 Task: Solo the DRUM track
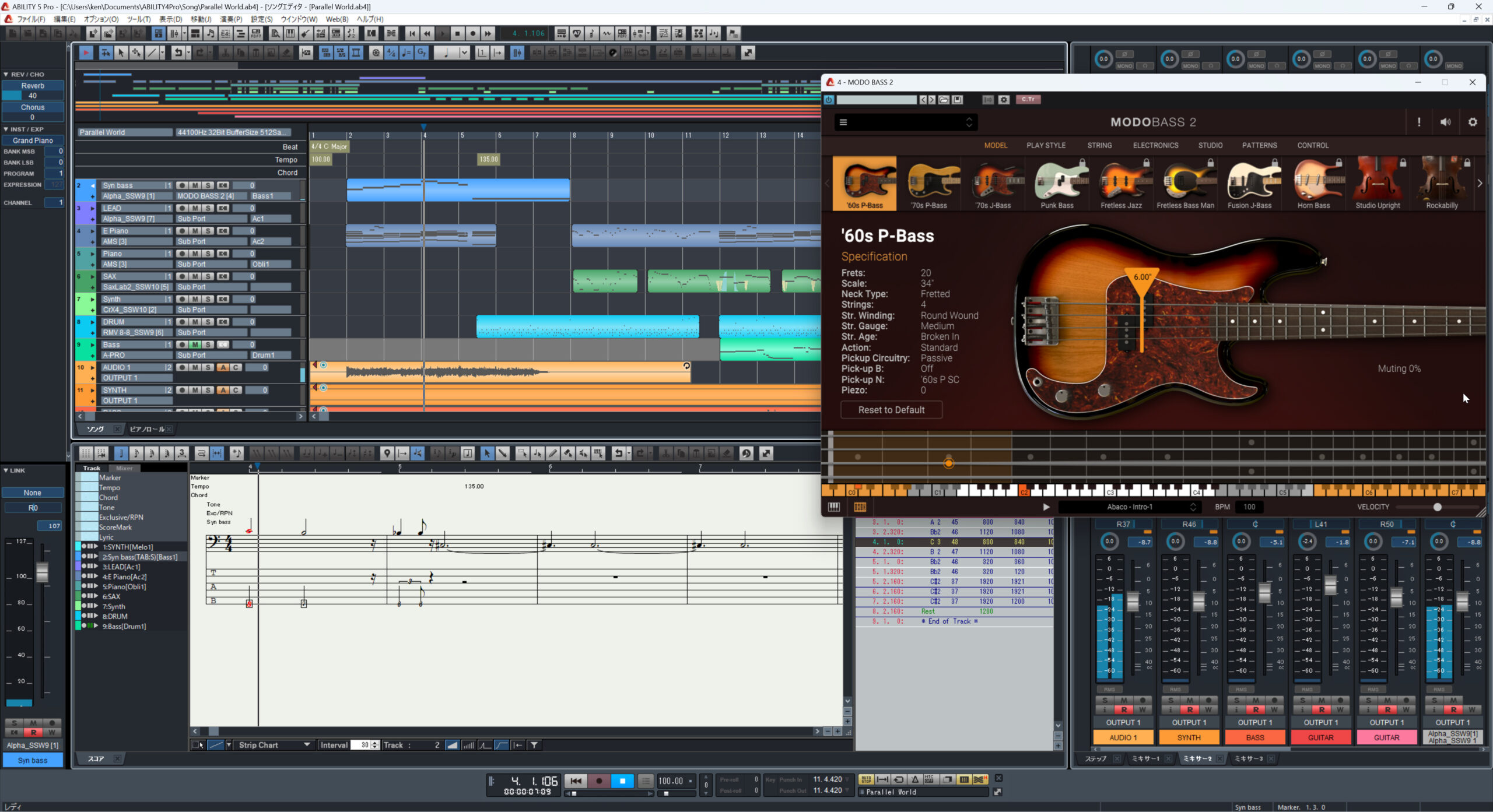(208, 322)
